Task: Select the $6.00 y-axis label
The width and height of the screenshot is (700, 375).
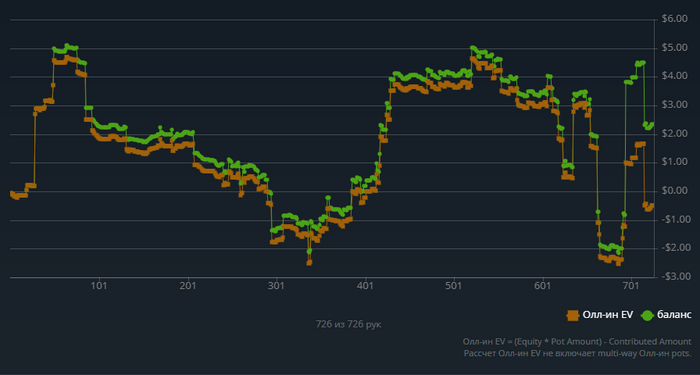Action: coord(675,19)
